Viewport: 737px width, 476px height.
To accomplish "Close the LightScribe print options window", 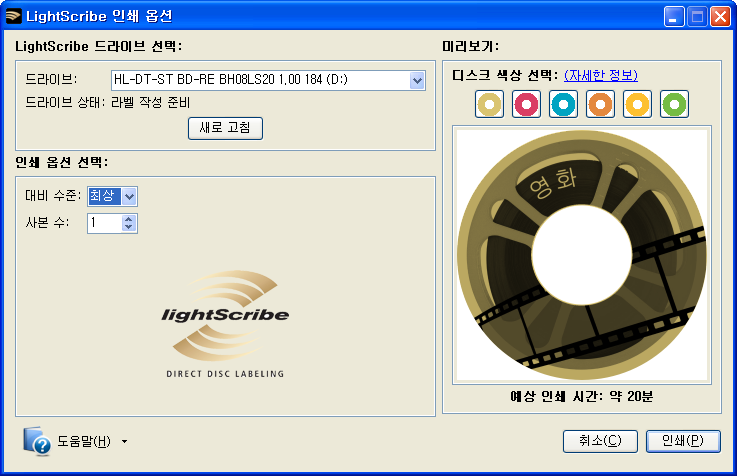I will coord(720,17).
